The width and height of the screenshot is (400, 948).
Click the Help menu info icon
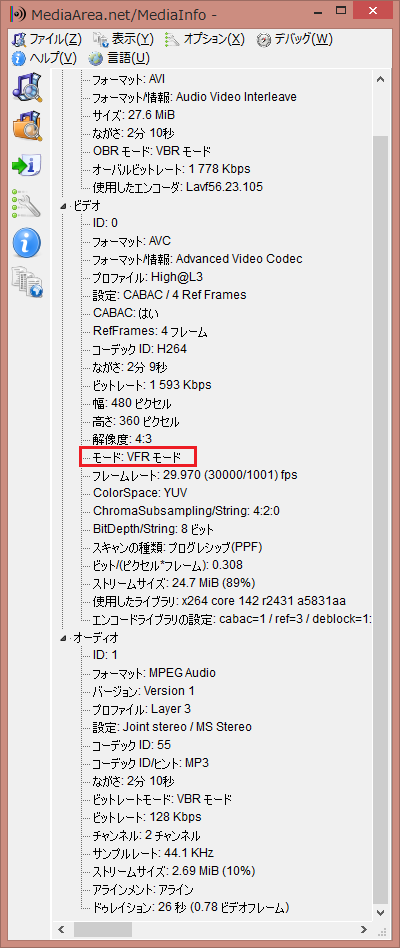19,59
